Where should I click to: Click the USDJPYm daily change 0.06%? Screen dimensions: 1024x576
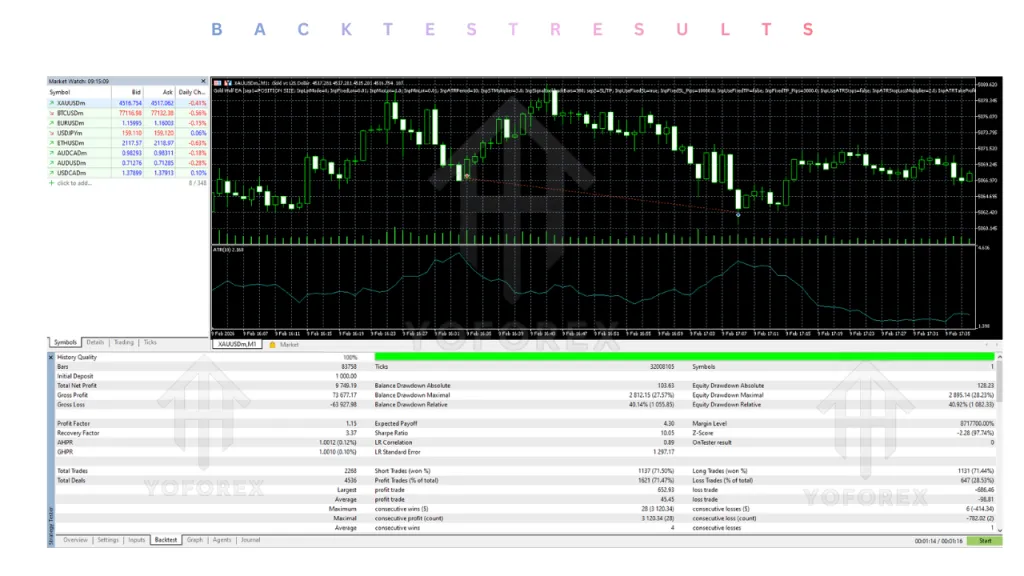coord(198,133)
